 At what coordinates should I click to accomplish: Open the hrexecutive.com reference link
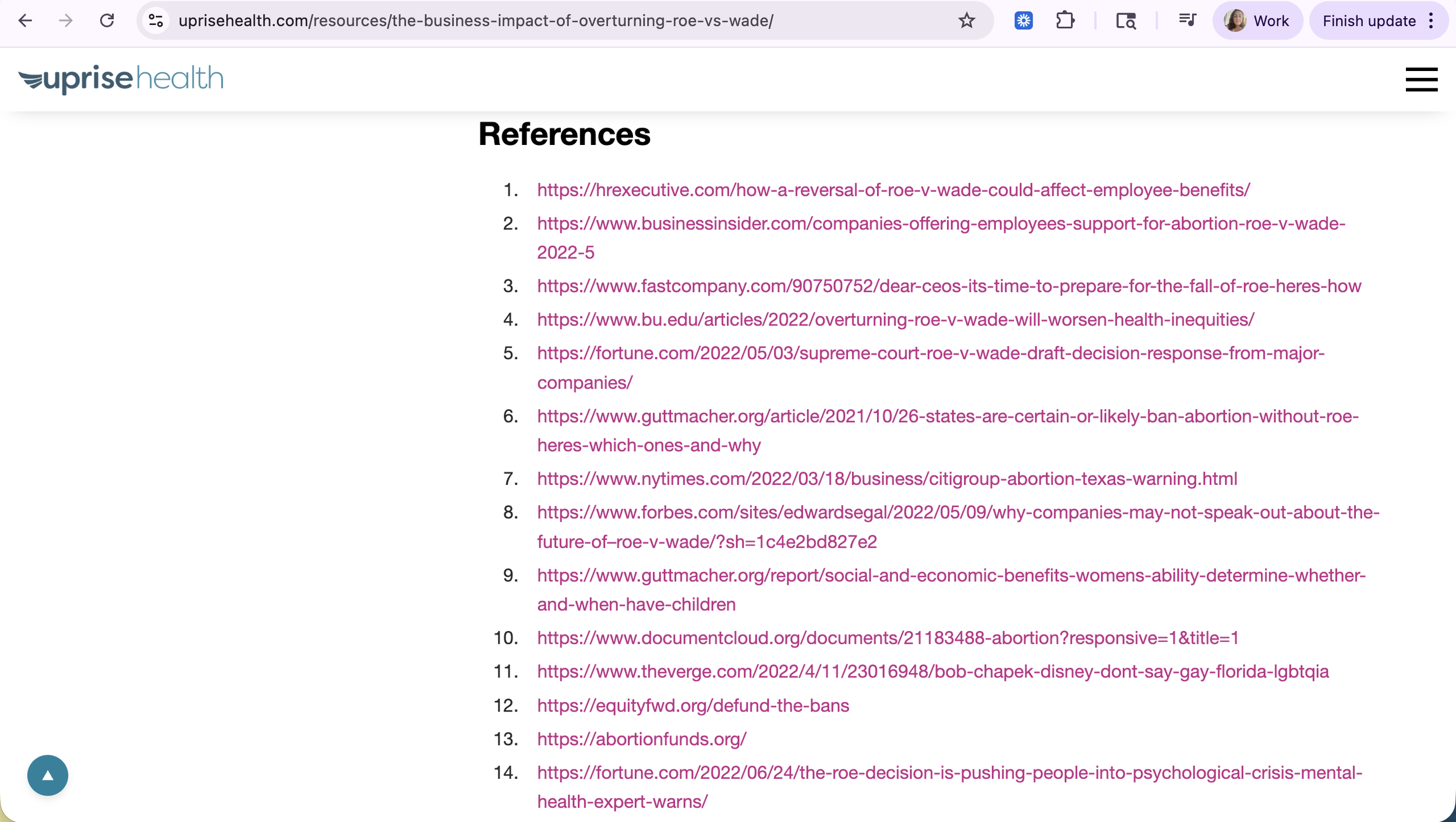point(893,190)
